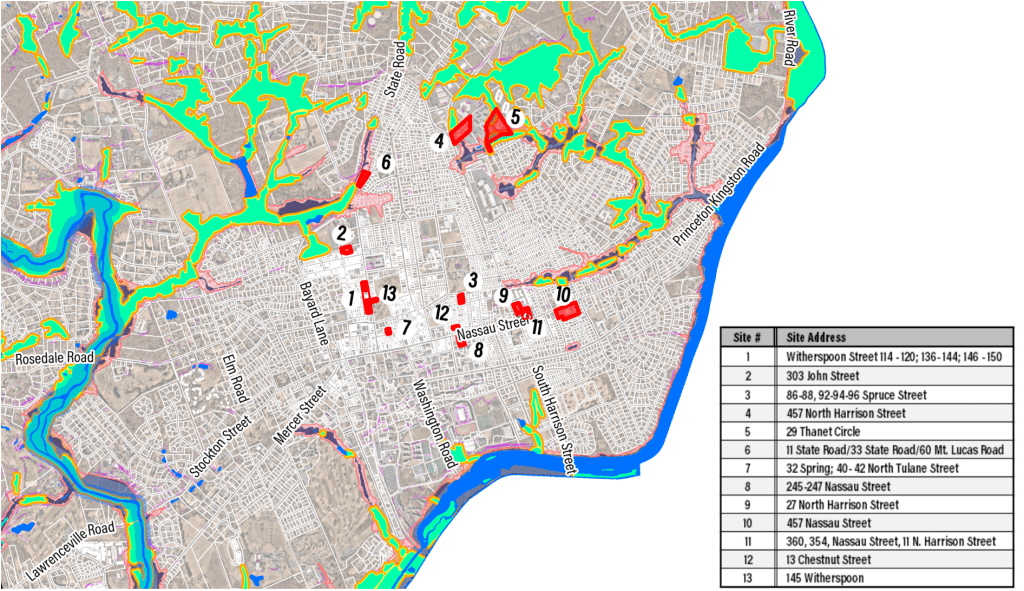The width and height of the screenshot is (1024, 591).
Task: Click the Site # table header cell
Action: [748, 337]
